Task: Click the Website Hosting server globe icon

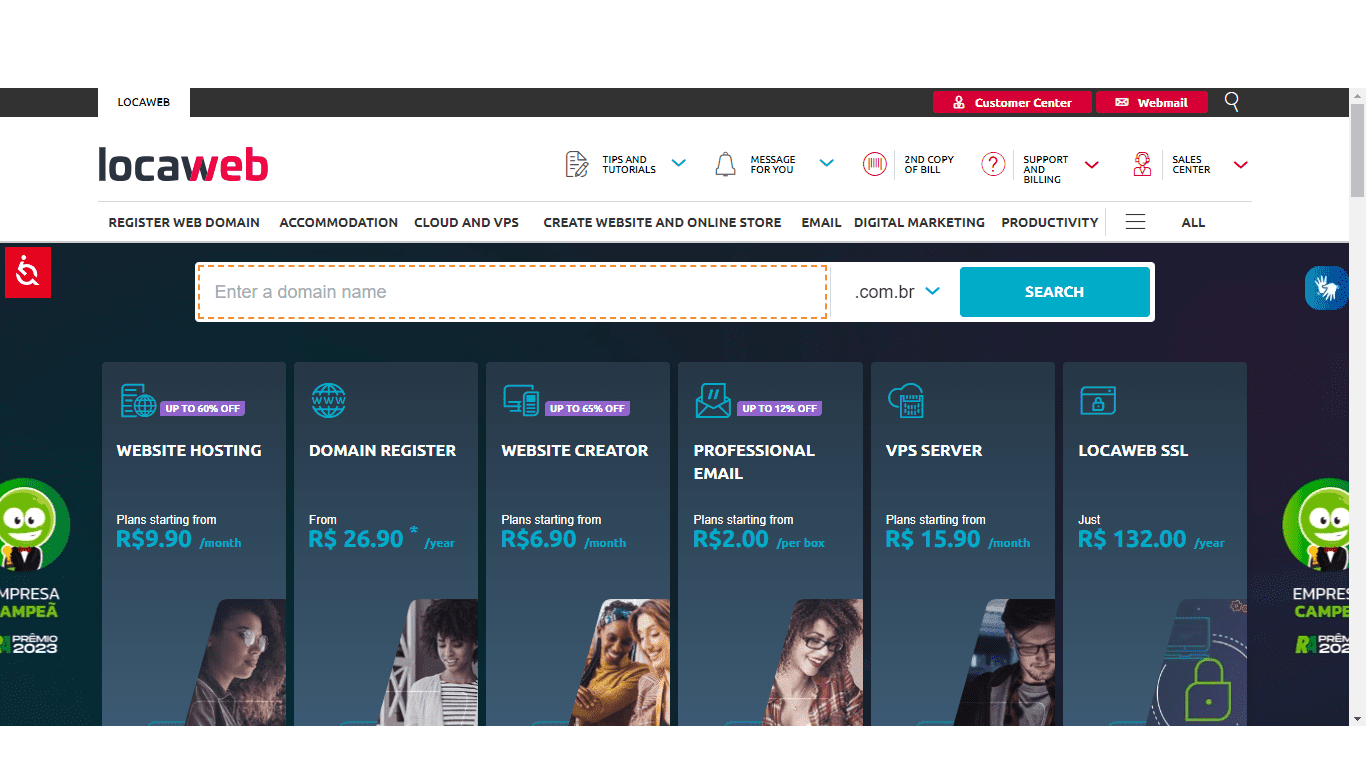Action: point(138,400)
